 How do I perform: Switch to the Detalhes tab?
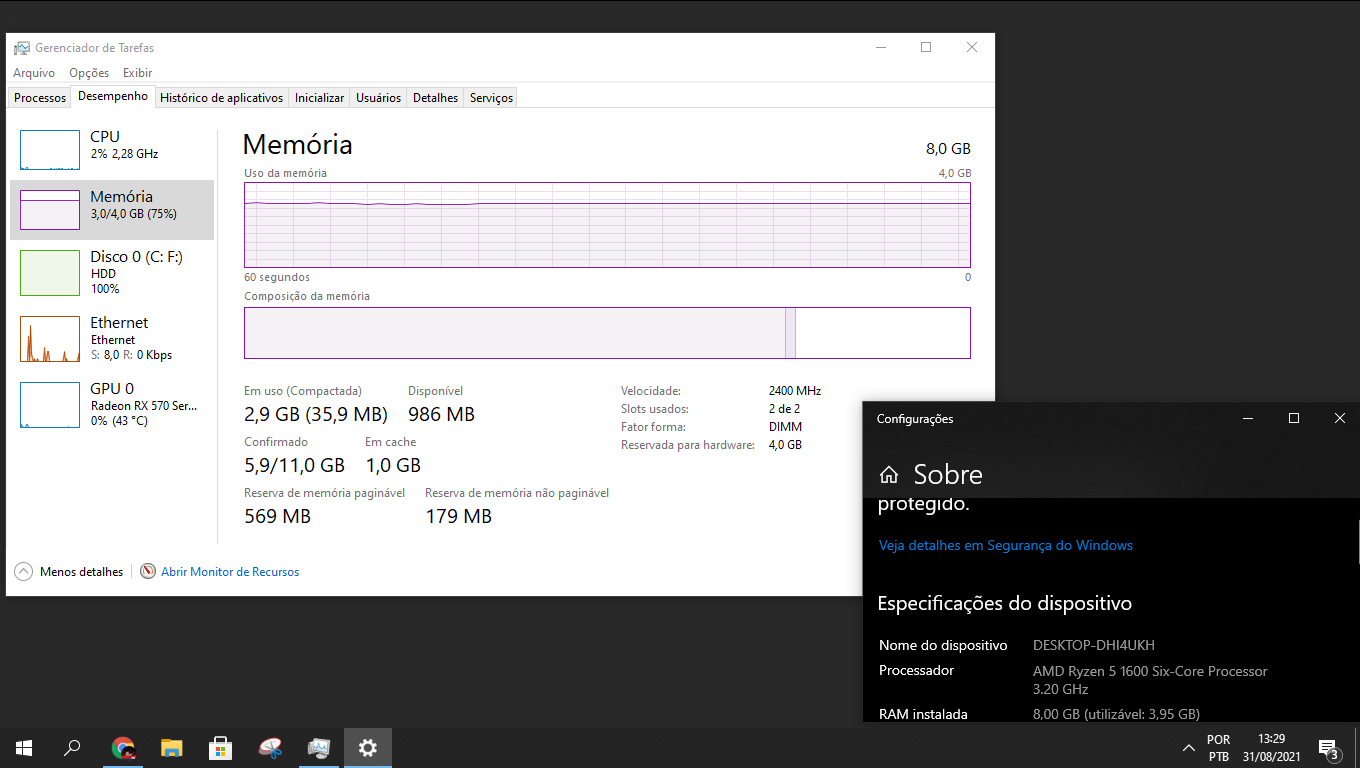point(436,98)
